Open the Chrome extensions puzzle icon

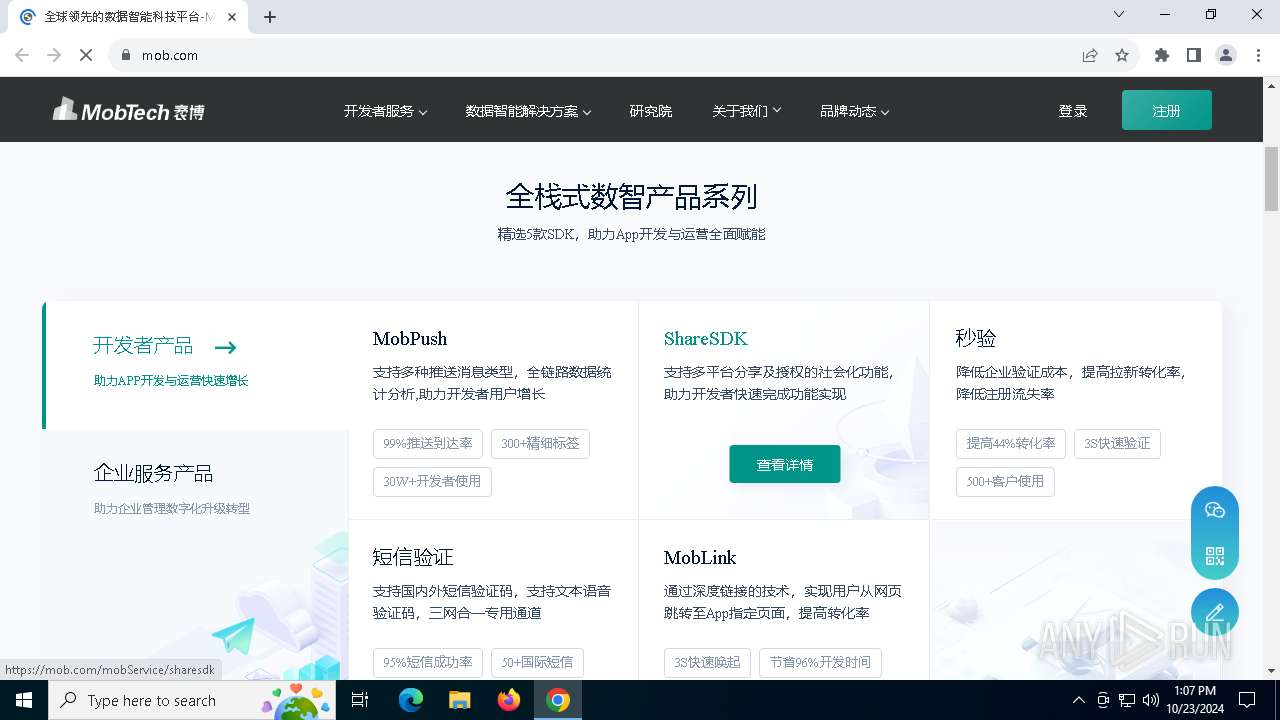[1162, 55]
